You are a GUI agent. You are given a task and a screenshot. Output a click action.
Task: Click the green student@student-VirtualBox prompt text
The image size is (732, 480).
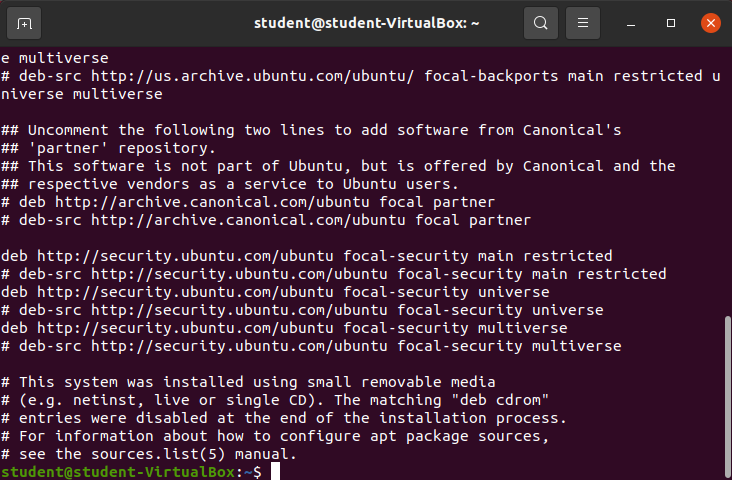pyautogui.click(x=115, y=472)
